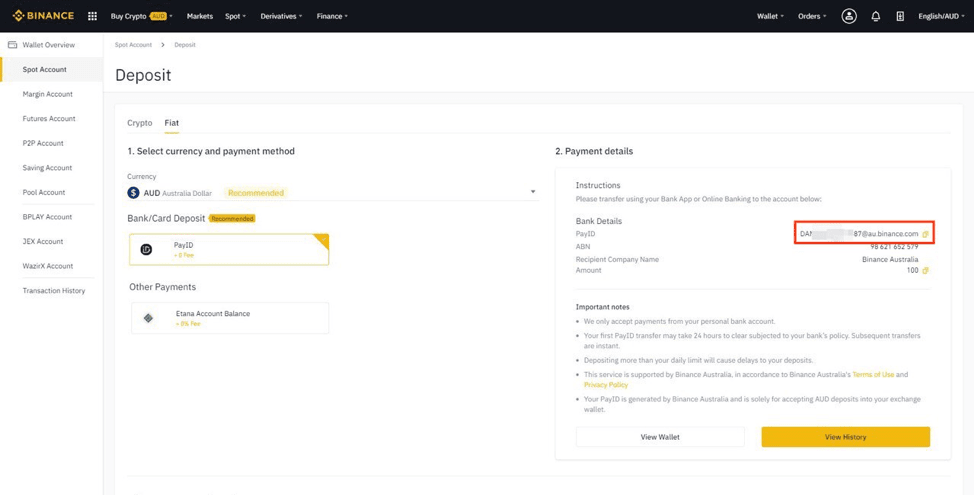
Task: Expand the Wallet dropdown in header
Action: 770,16
